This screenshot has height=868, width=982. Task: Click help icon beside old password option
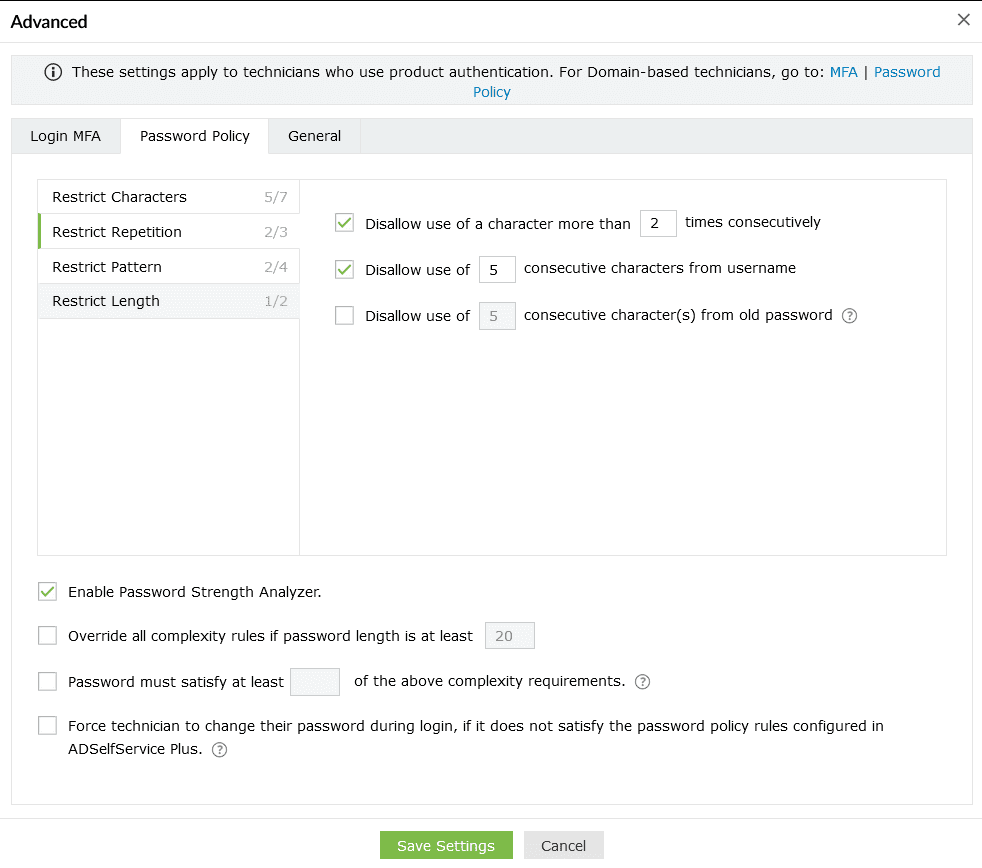pyautogui.click(x=850, y=316)
